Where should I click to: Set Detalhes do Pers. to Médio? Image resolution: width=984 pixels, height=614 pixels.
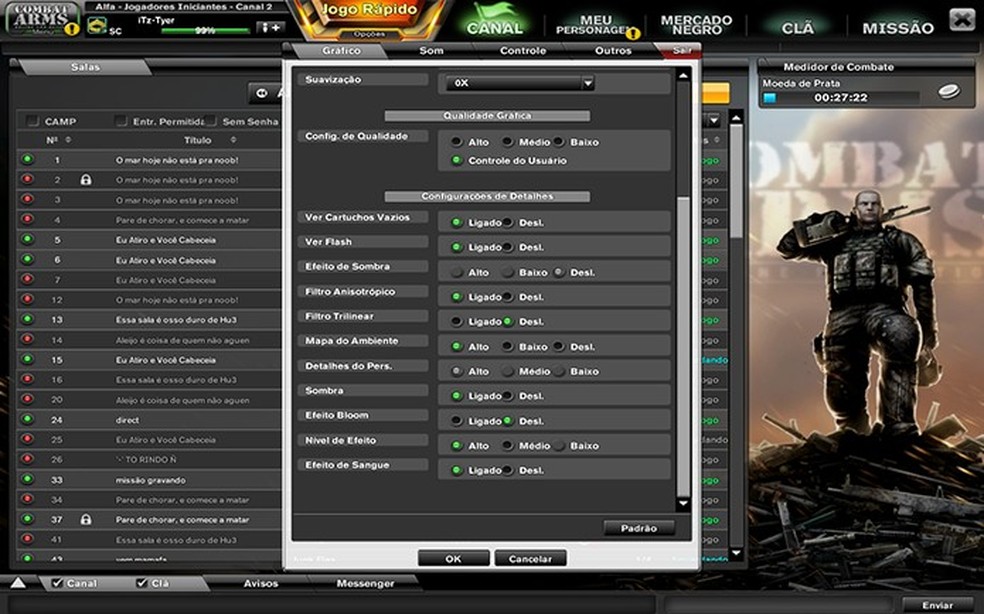(508, 372)
